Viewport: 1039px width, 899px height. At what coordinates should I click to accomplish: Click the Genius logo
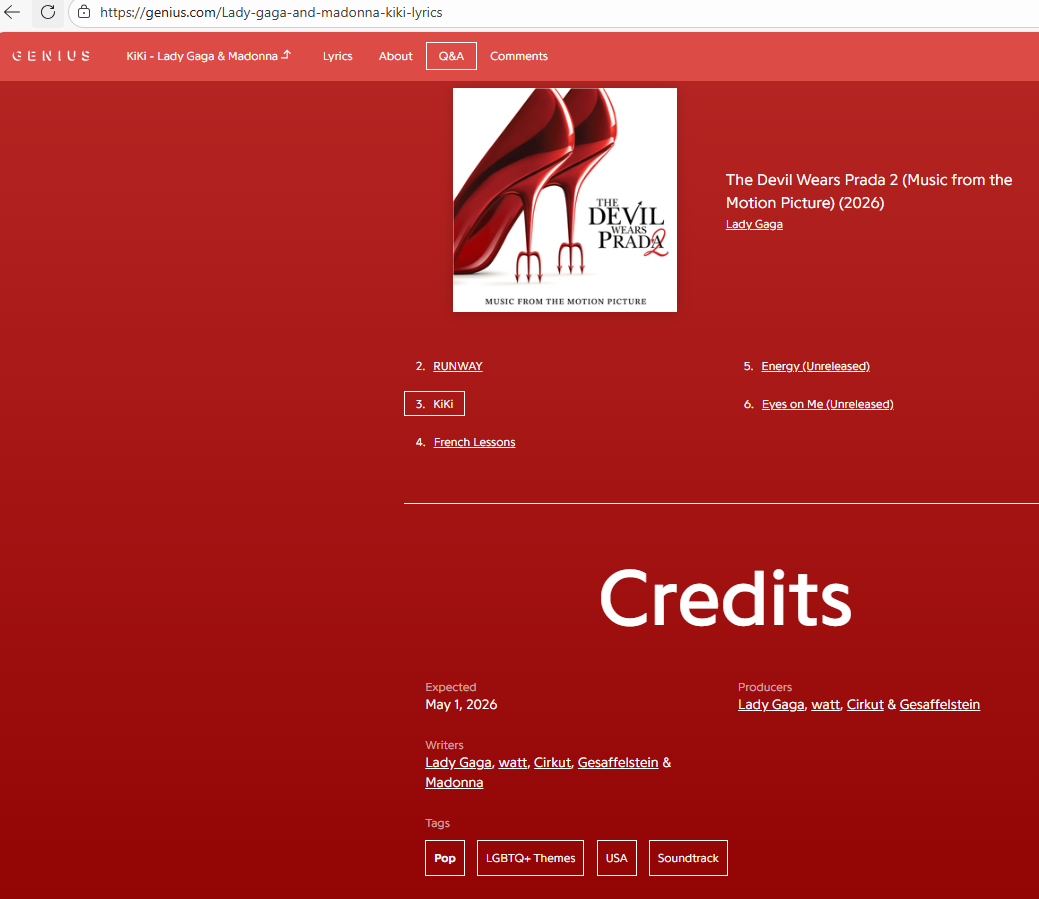[51, 56]
